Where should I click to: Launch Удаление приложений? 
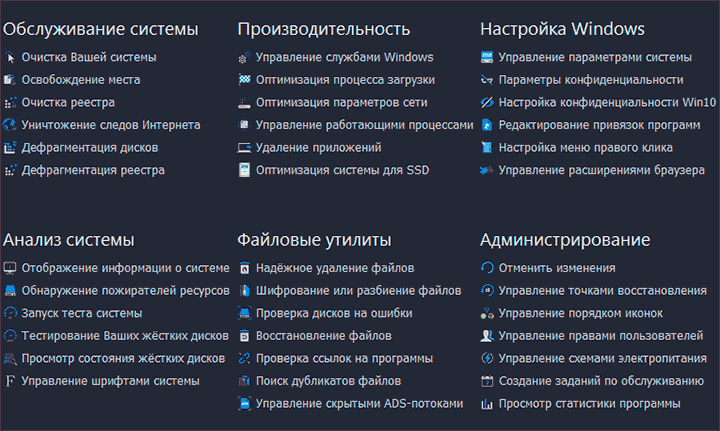(x=319, y=147)
